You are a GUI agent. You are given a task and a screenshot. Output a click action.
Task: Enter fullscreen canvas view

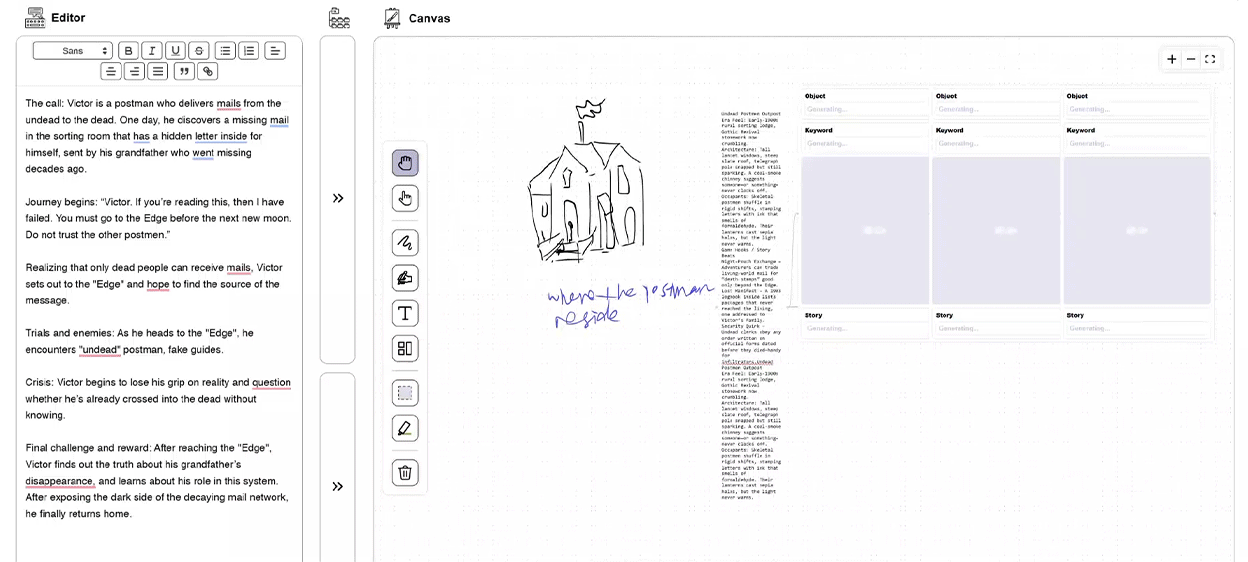(1210, 59)
